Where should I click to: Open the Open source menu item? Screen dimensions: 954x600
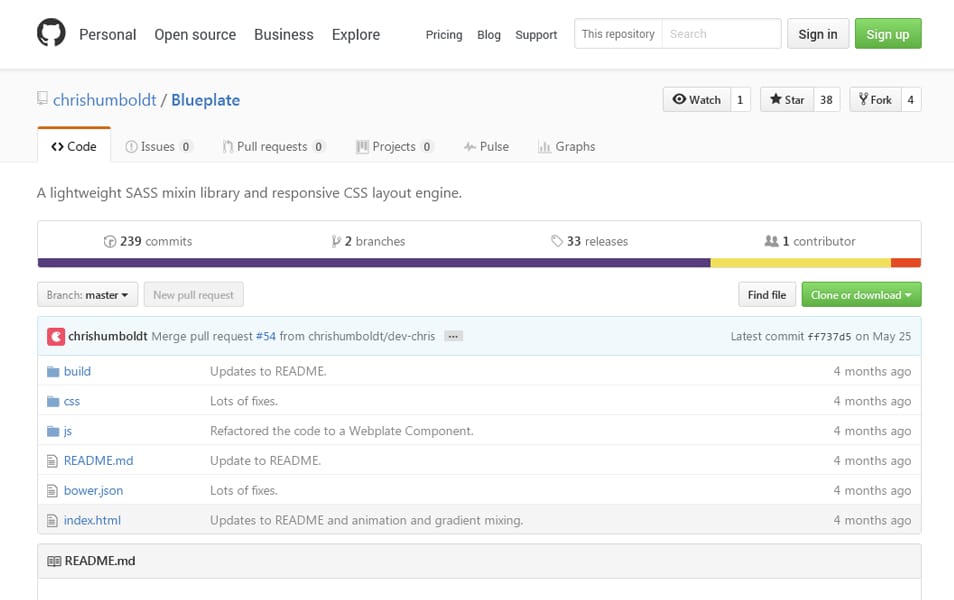(x=195, y=35)
